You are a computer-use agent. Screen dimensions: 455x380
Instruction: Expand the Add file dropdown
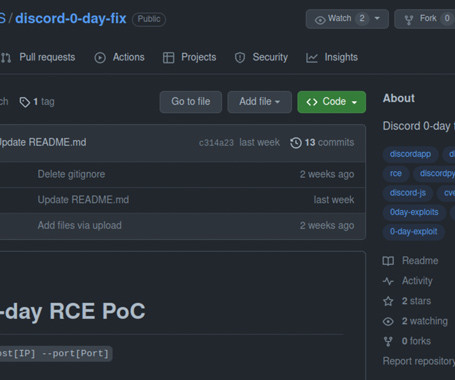click(x=260, y=102)
